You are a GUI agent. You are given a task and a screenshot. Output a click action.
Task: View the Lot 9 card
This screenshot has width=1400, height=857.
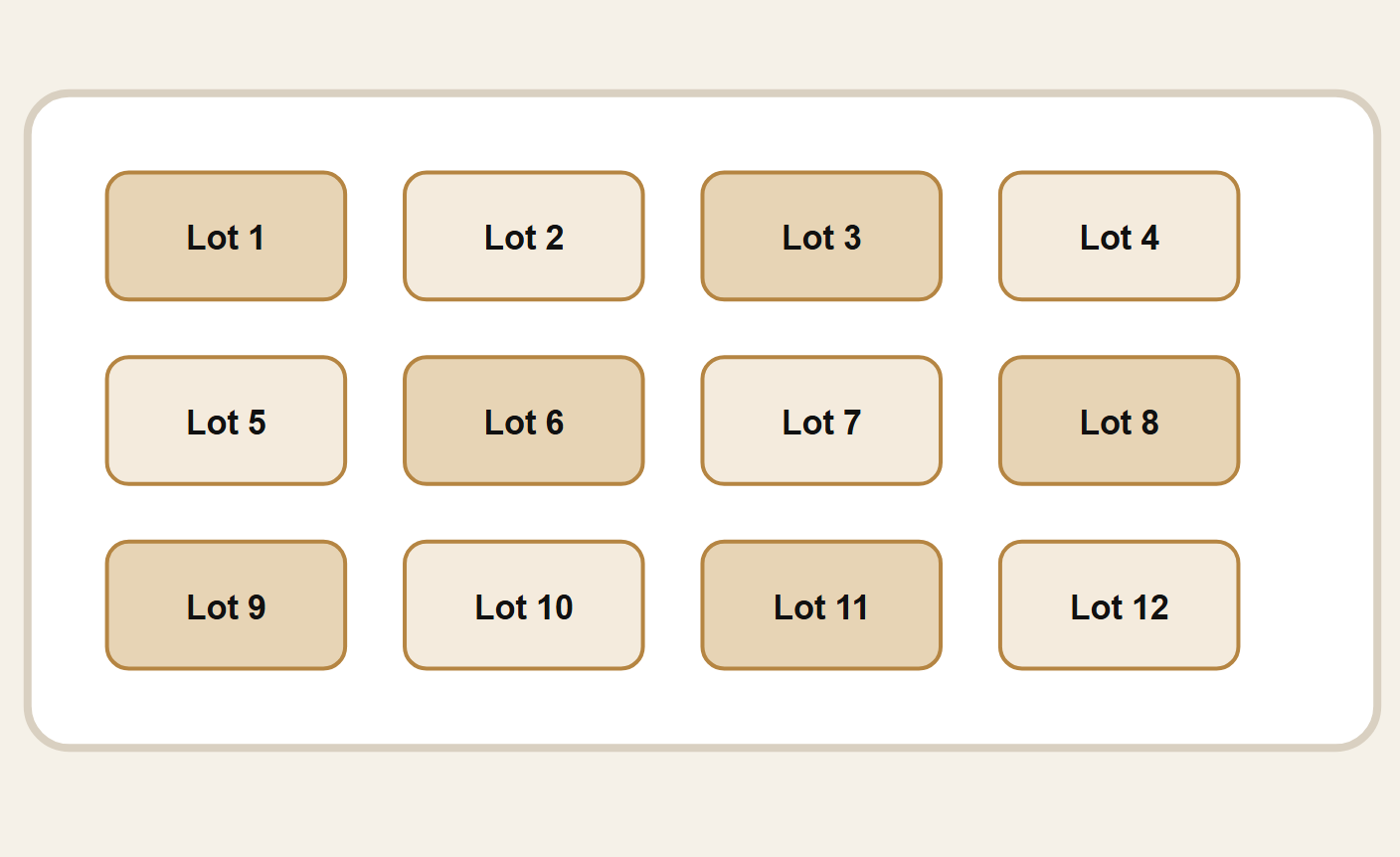[x=226, y=605]
